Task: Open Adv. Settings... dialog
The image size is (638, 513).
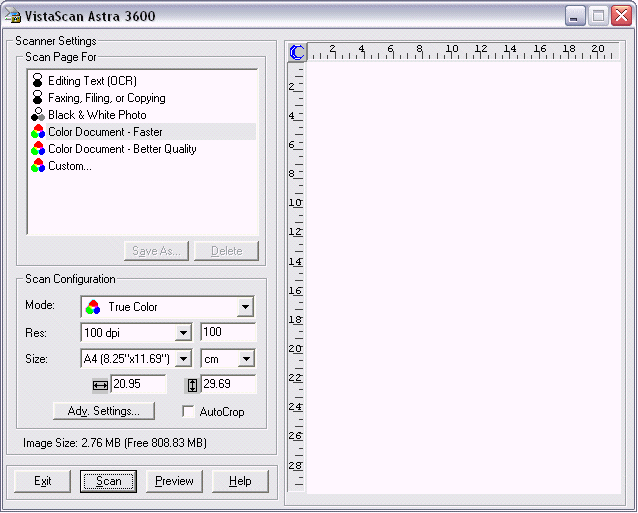Action: click(x=104, y=411)
